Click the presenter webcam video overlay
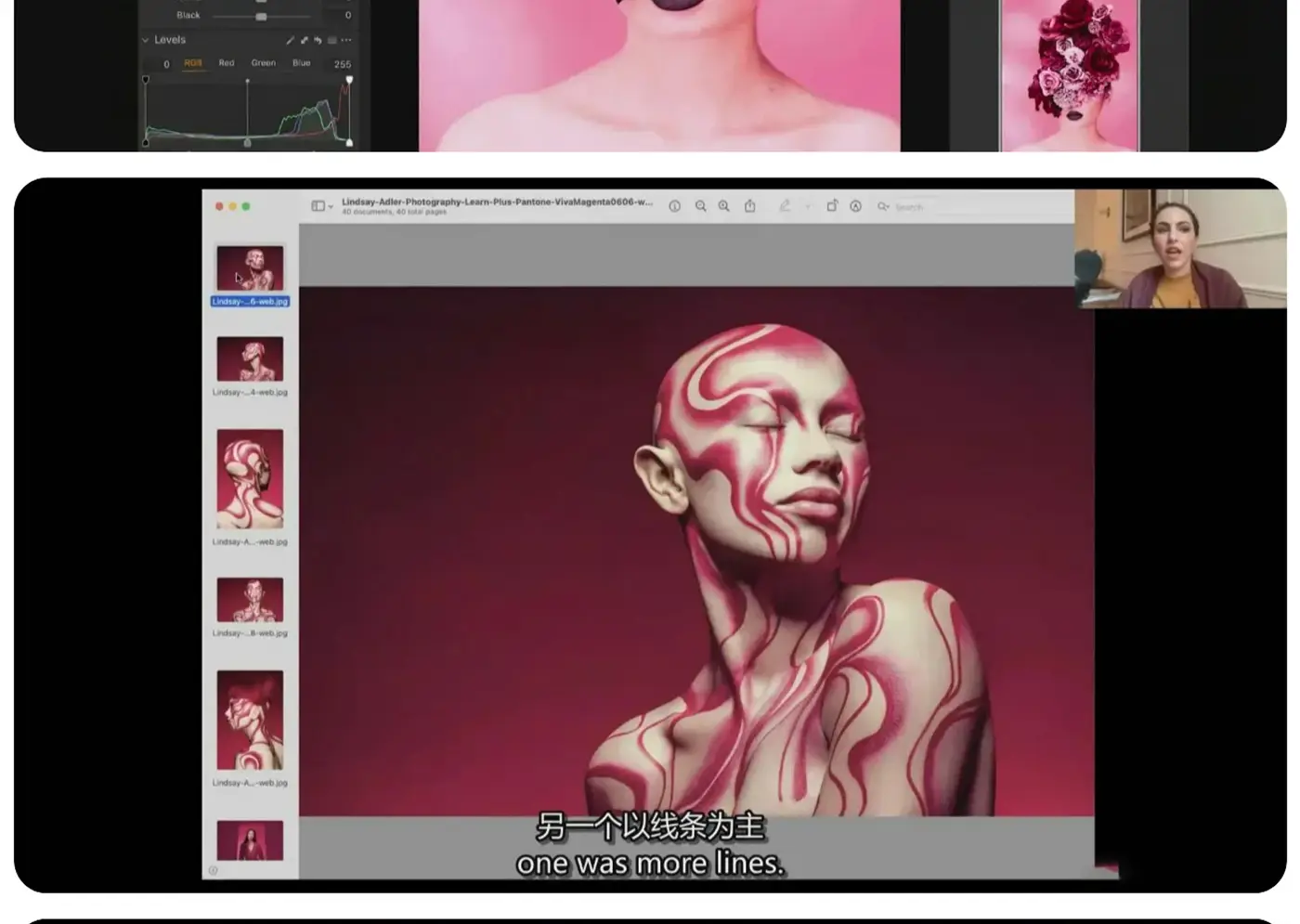The width and height of the screenshot is (1300, 924). (x=1180, y=248)
